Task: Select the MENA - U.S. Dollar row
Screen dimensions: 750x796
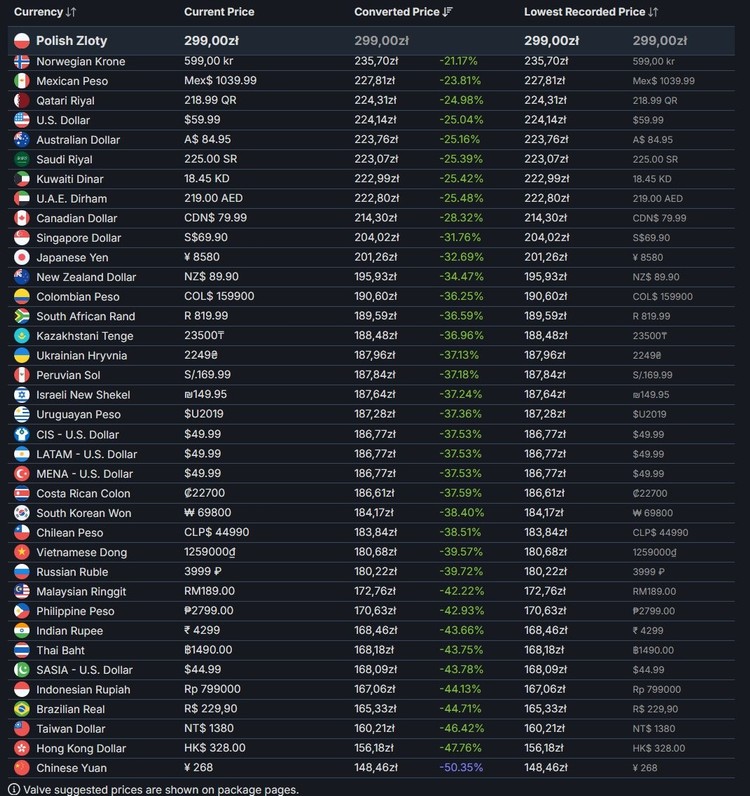Action: pyautogui.click(x=371, y=474)
